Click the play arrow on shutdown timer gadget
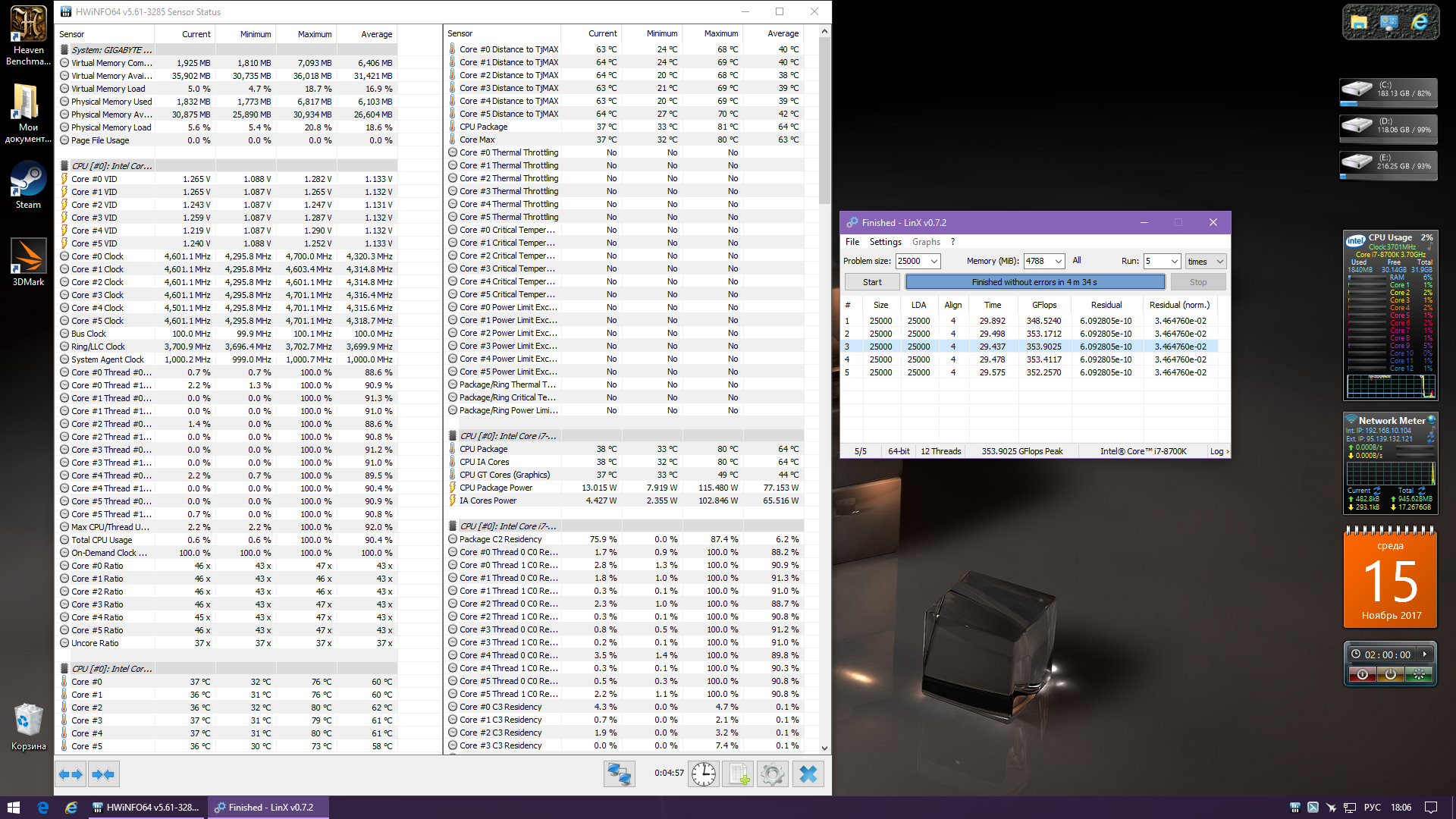This screenshot has width=1456, height=819. (x=1425, y=654)
